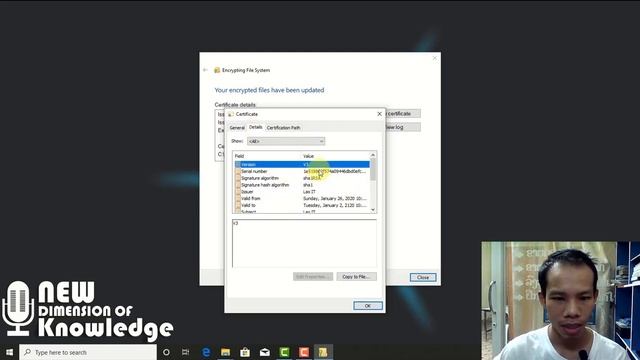Screen dimensions: 640x360
Task: Click the Valid to field icon
Action: pos(238,205)
